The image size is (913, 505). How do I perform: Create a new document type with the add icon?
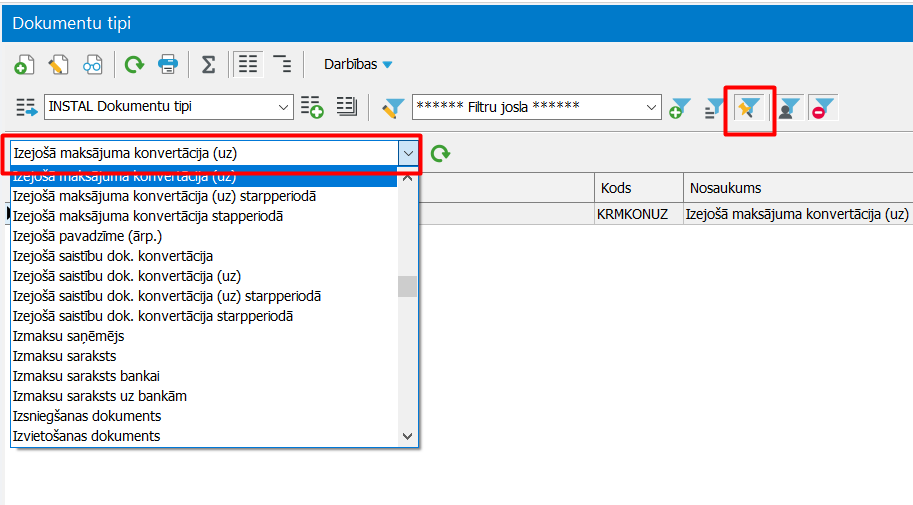(x=24, y=64)
